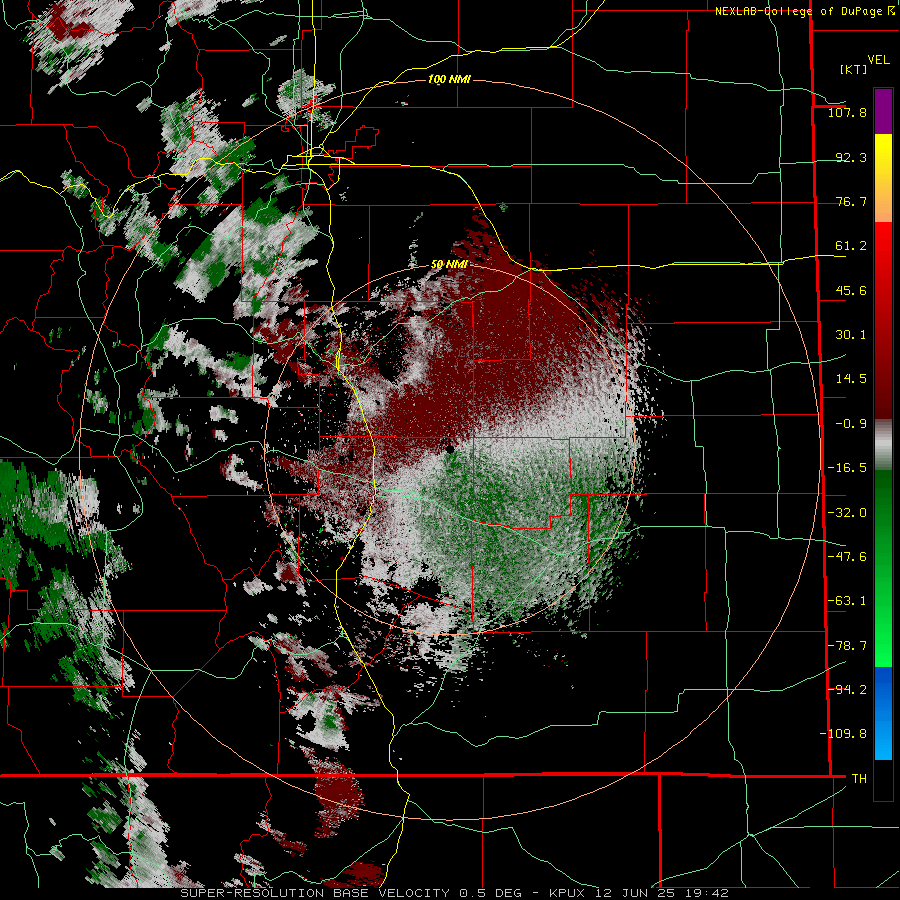Click the 100 NMI range ring label
Viewport: 900px width, 900px height.
click(x=449, y=79)
